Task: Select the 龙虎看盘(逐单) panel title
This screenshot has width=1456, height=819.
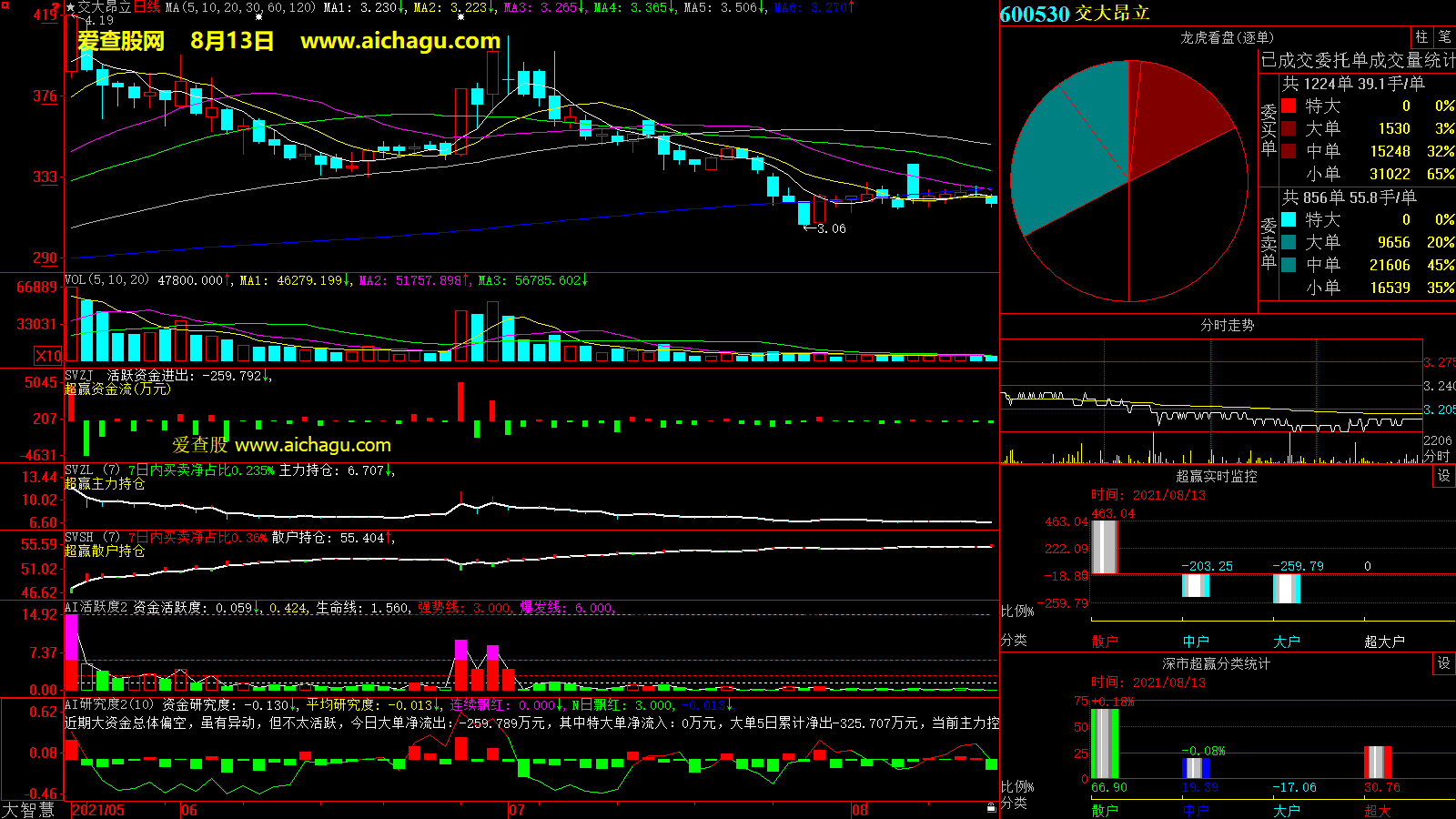Action: (x=1227, y=37)
